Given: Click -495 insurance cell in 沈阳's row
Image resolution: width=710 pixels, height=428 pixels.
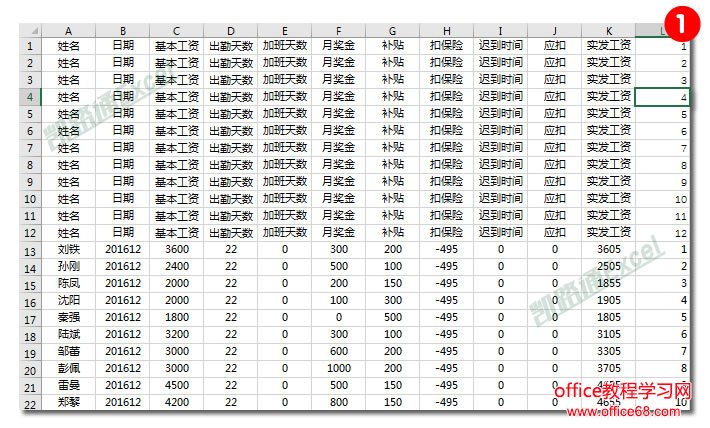Looking at the screenshot, I should point(446,300).
